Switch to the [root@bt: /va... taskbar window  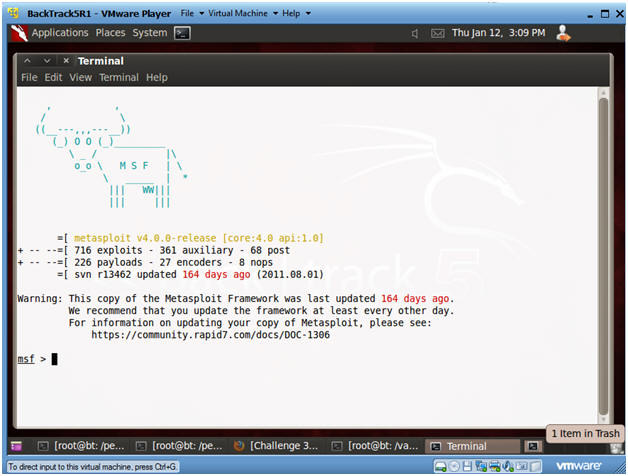point(374,446)
